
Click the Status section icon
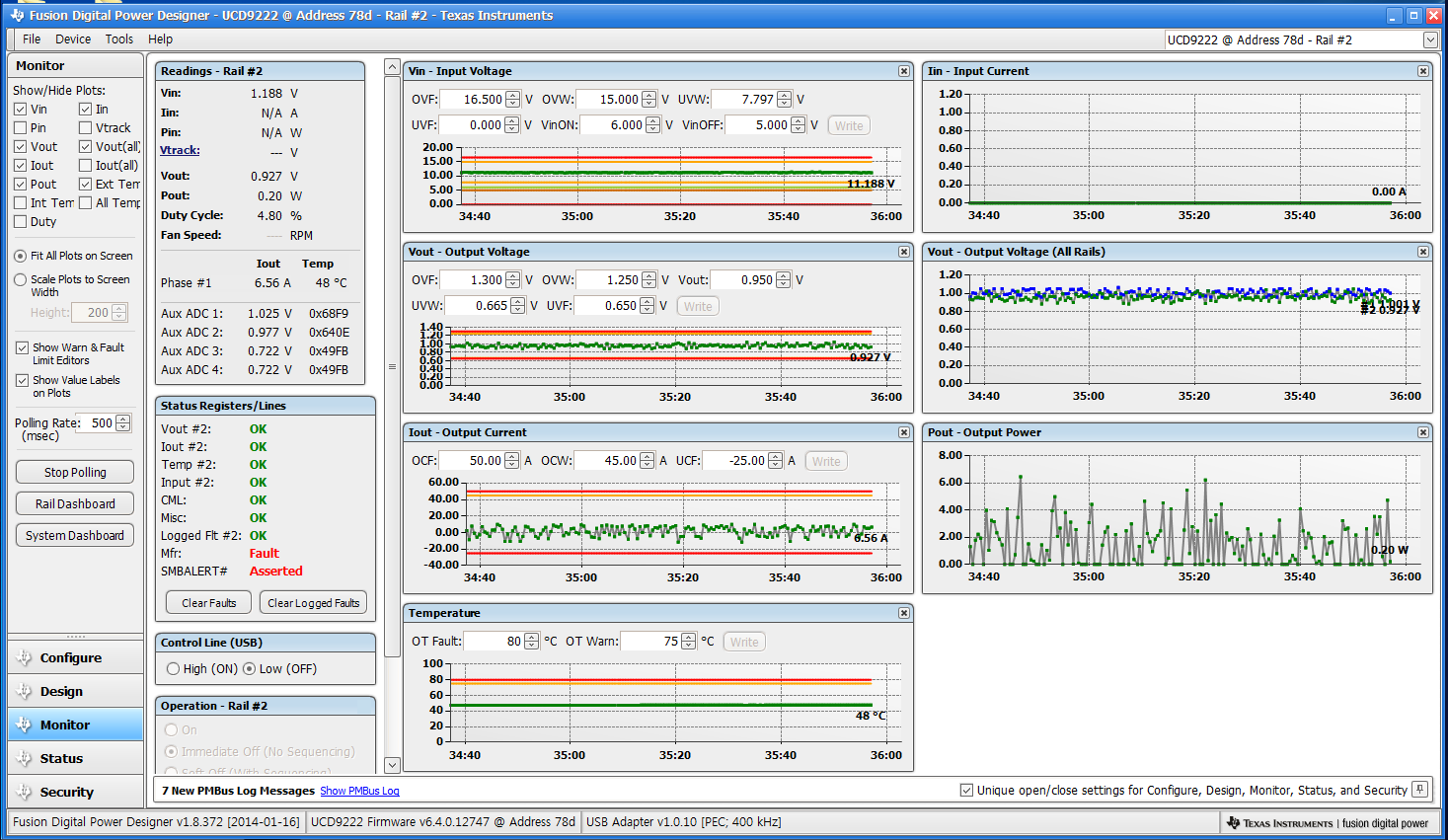coord(24,758)
